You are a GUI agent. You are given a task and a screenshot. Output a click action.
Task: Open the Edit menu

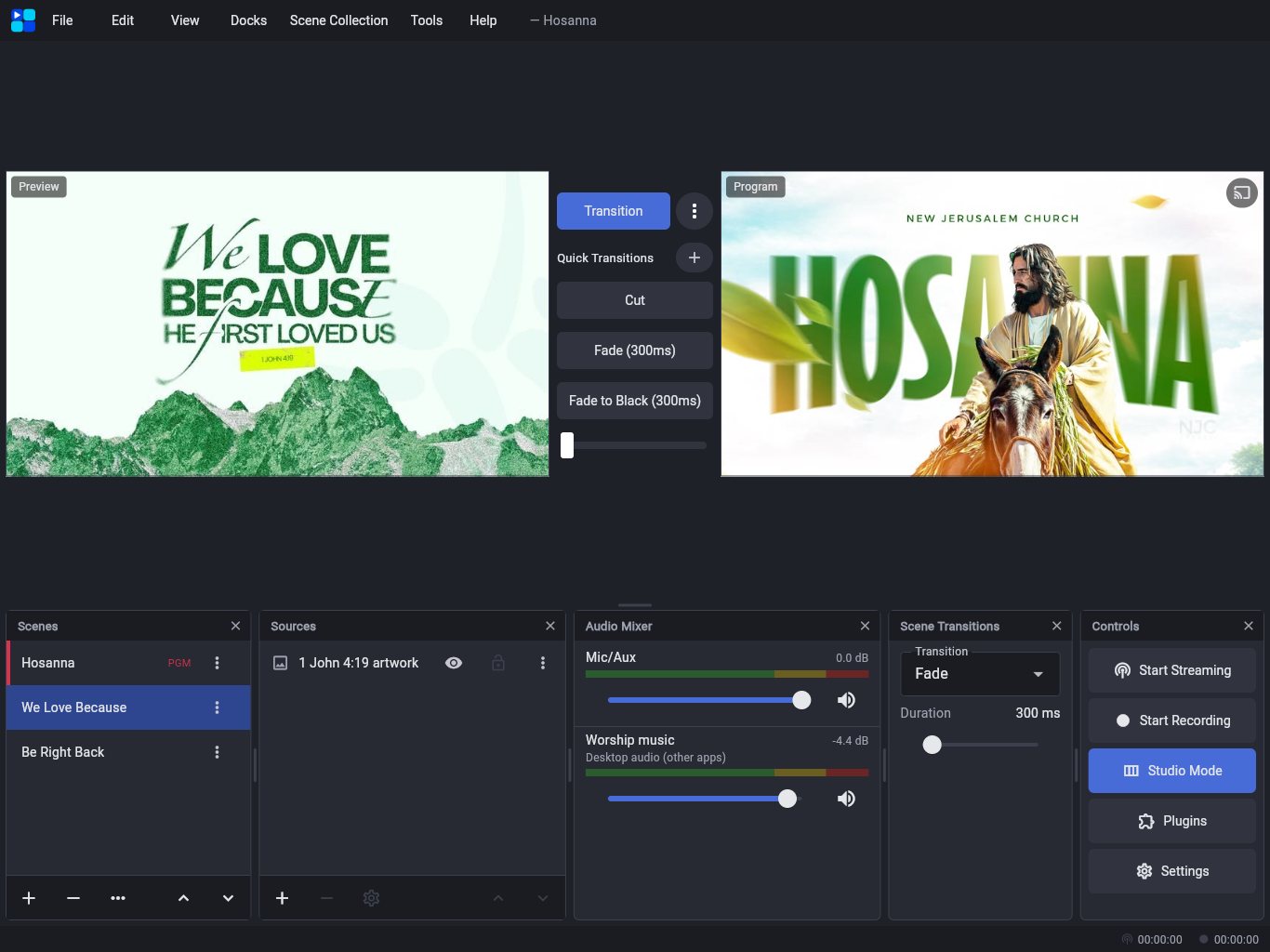click(123, 20)
